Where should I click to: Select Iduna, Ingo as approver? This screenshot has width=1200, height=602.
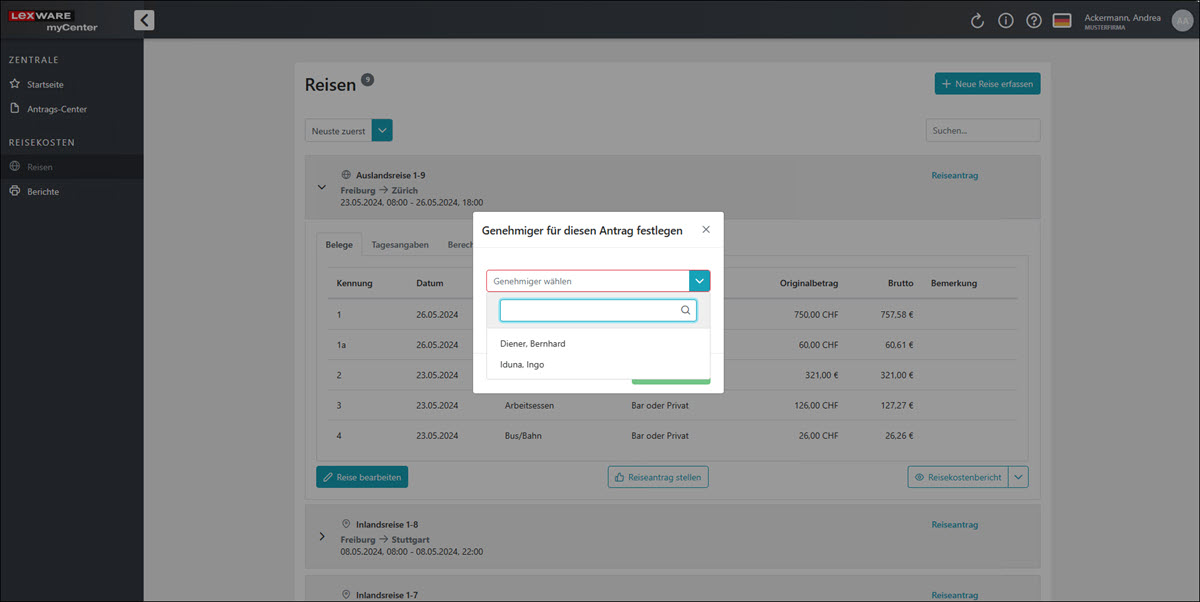tap(522, 365)
